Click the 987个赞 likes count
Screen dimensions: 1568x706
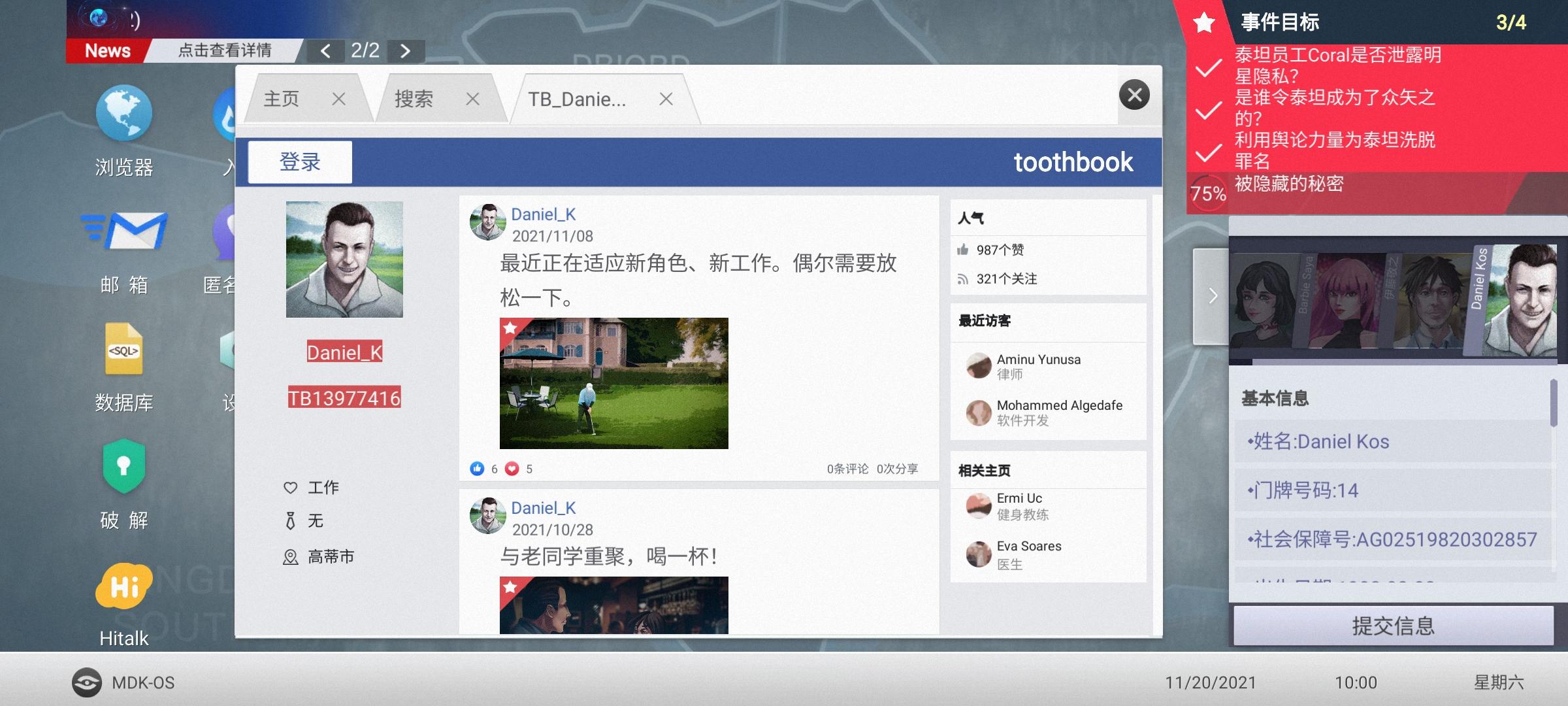click(1000, 250)
